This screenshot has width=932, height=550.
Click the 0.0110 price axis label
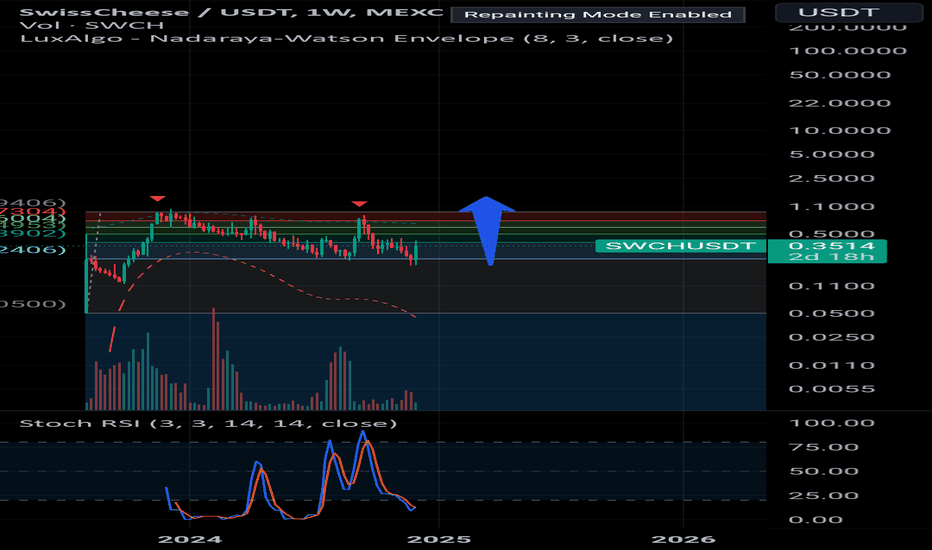point(832,365)
